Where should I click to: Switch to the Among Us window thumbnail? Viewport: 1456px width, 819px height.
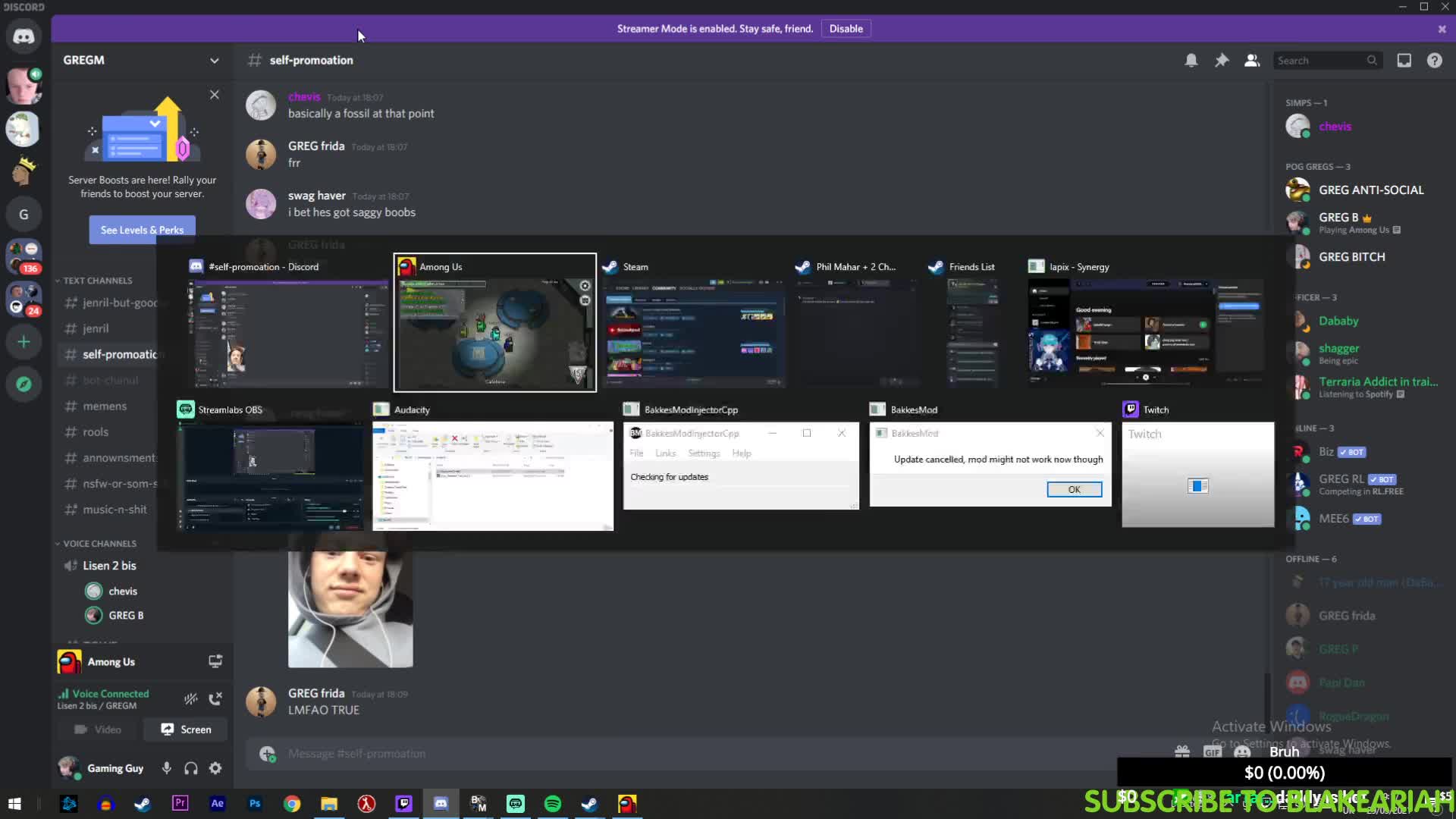[x=494, y=323]
